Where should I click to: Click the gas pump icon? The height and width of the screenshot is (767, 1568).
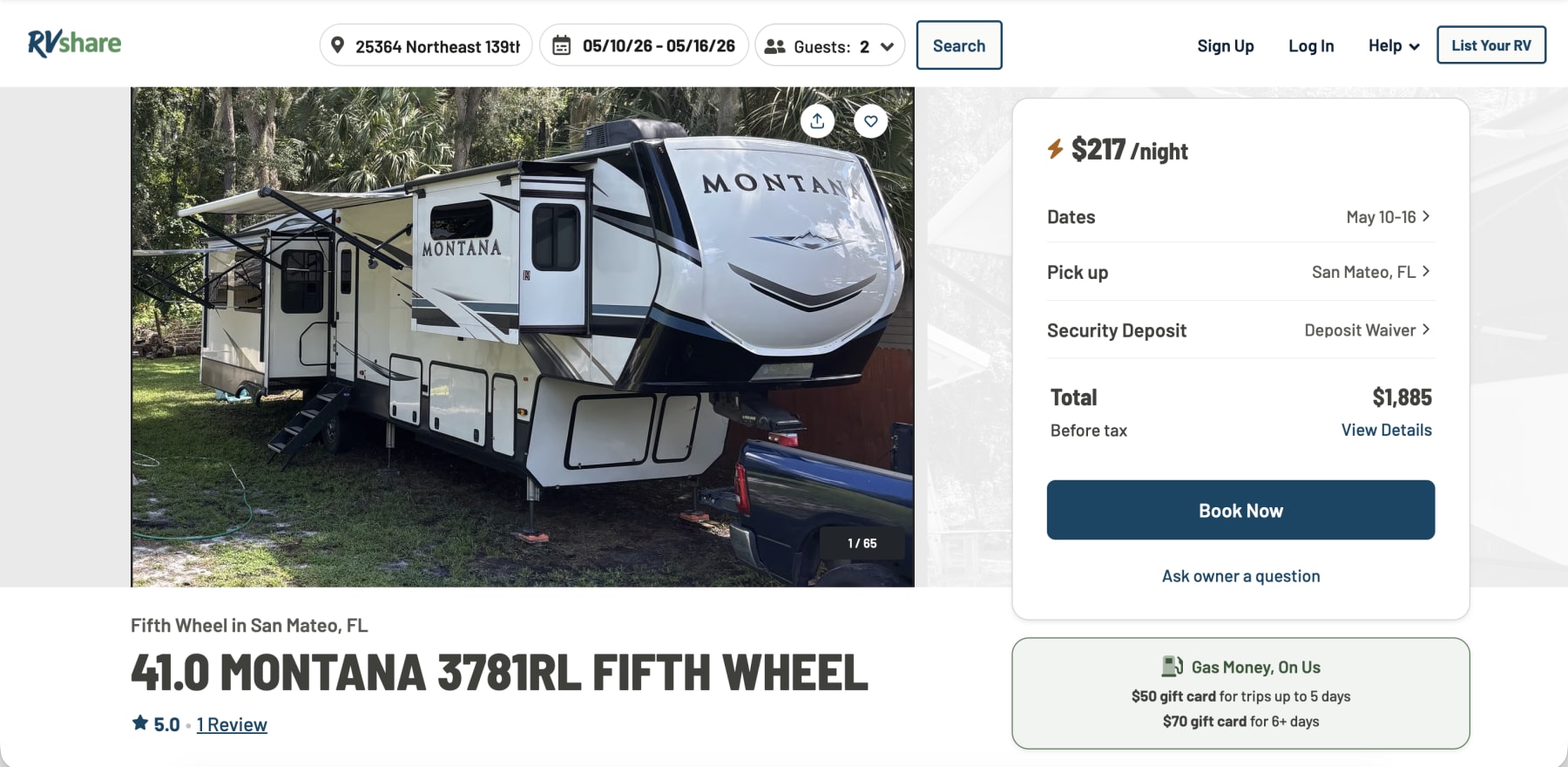(1172, 667)
